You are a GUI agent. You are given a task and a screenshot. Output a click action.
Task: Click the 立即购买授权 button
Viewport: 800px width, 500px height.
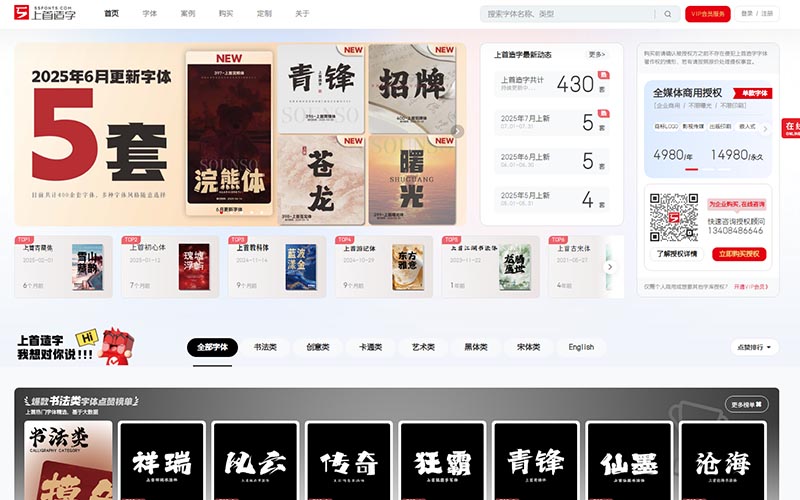(739, 254)
